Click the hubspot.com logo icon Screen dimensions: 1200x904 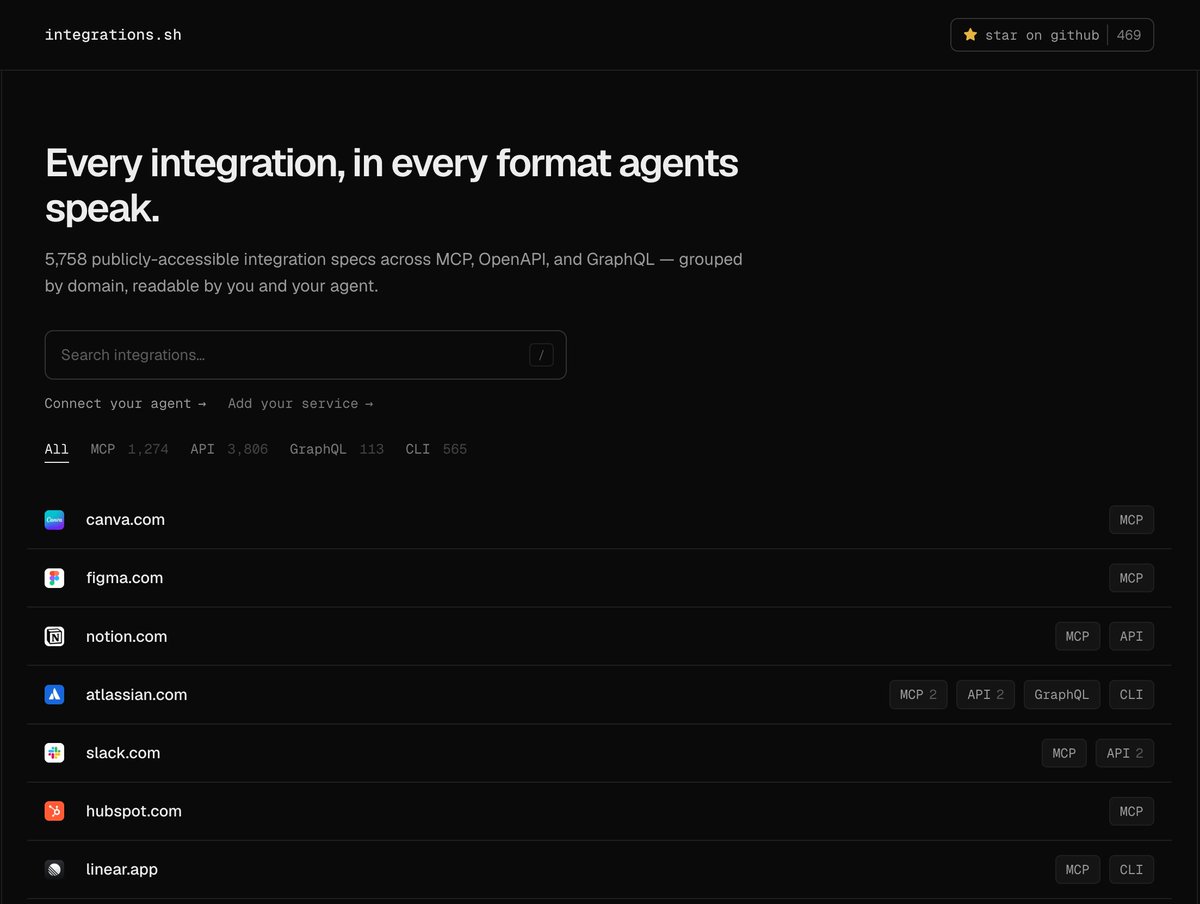54,811
